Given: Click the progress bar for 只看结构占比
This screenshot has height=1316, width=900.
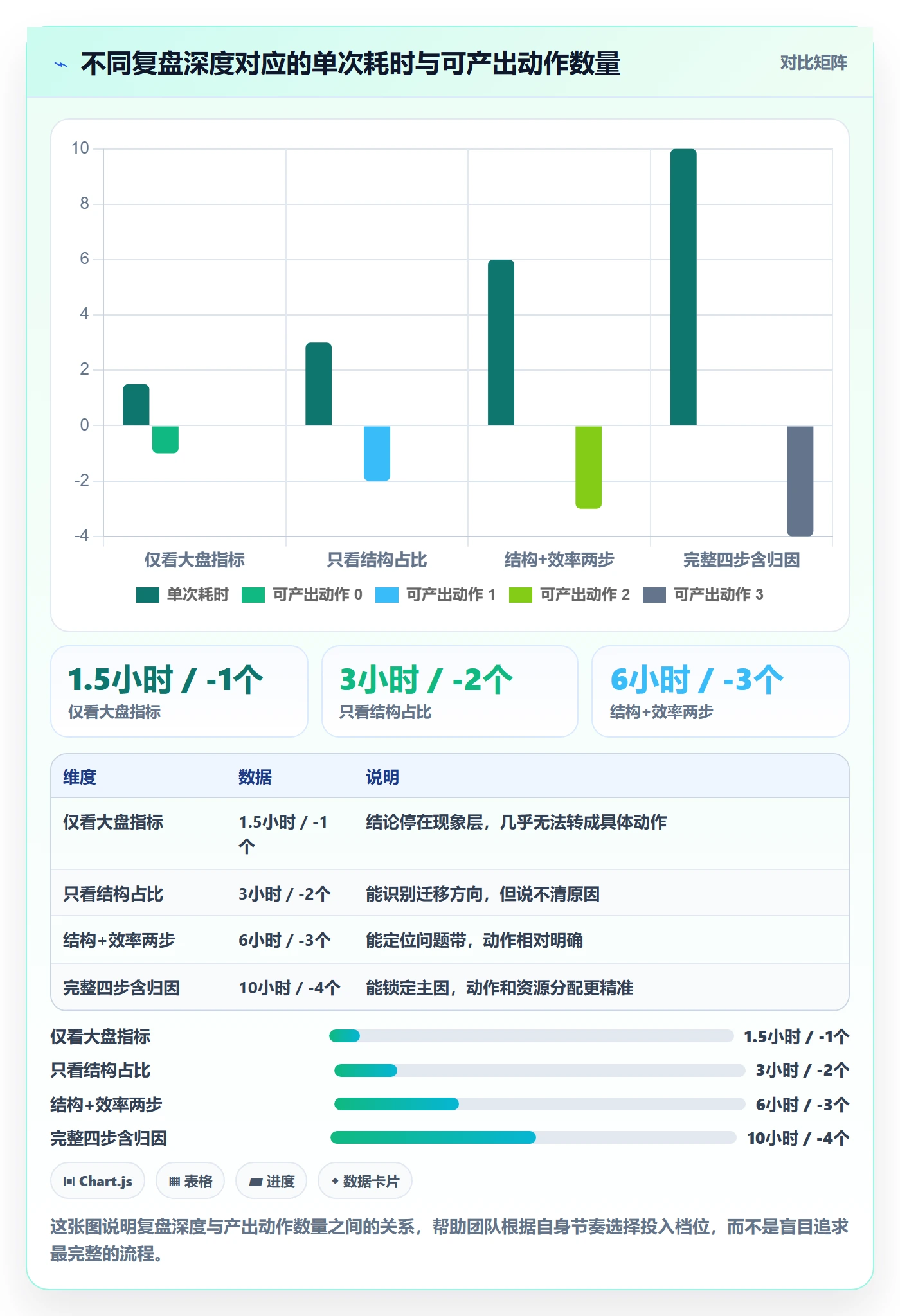Looking at the screenshot, I should [539, 1071].
